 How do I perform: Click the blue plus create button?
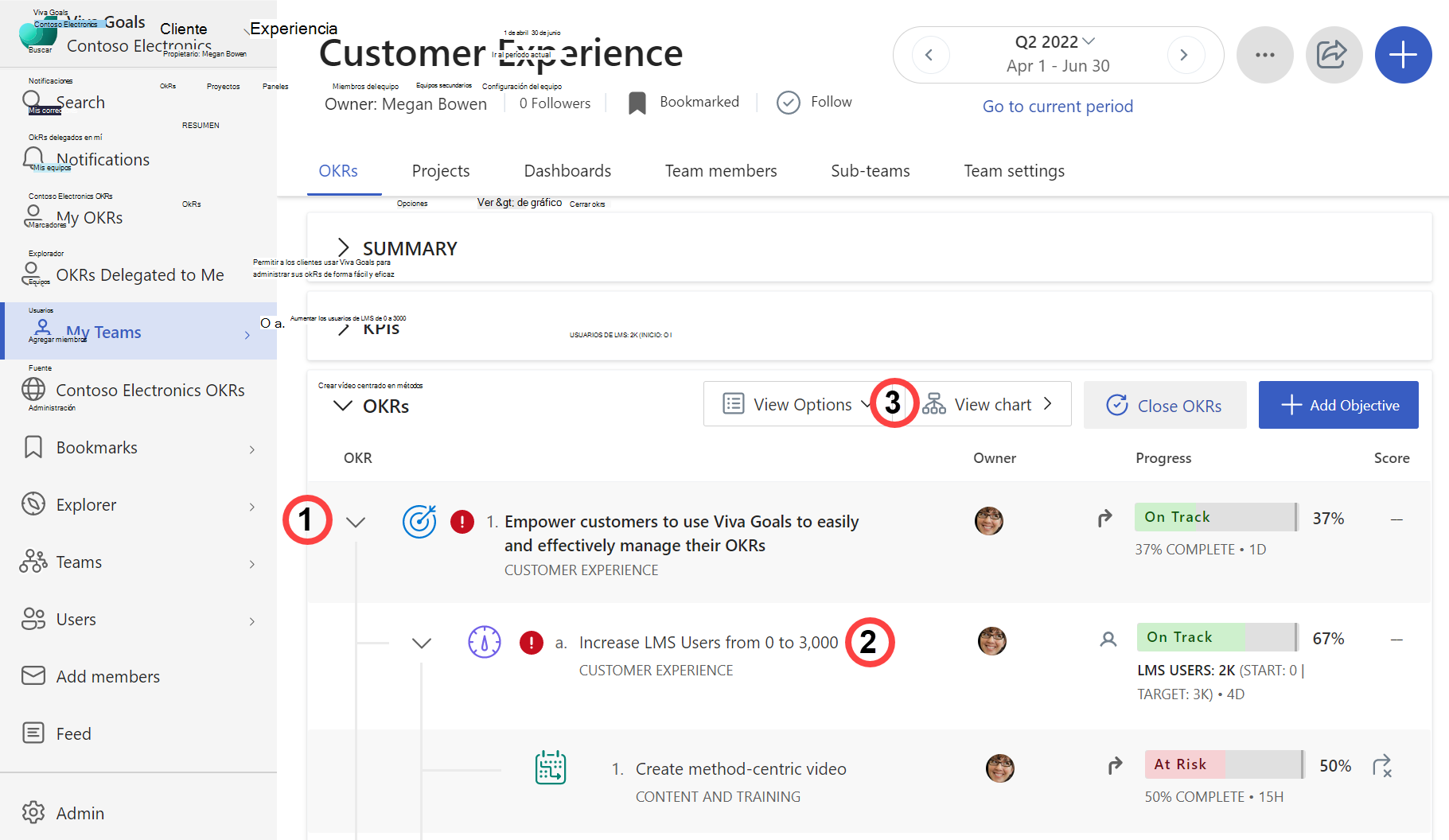pos(1403,55)
